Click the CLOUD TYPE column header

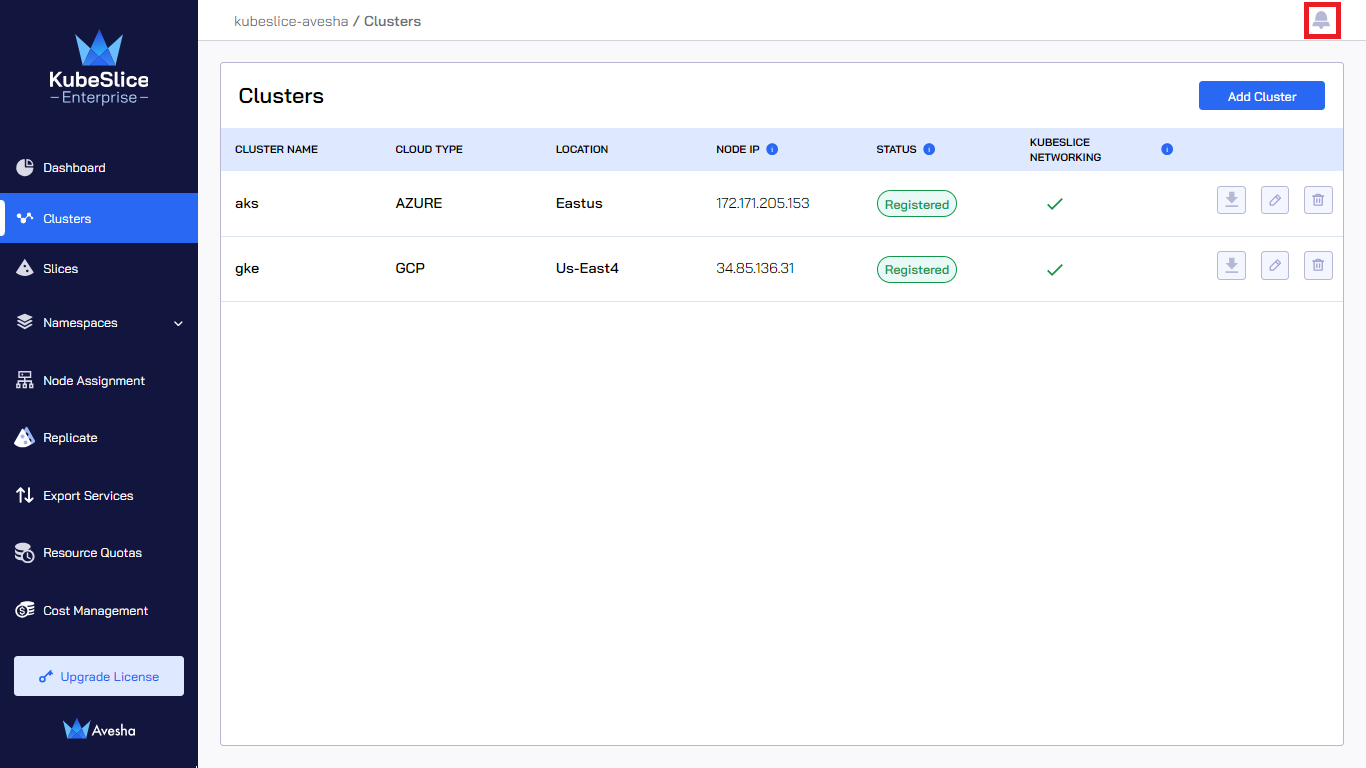click(429, 149)
